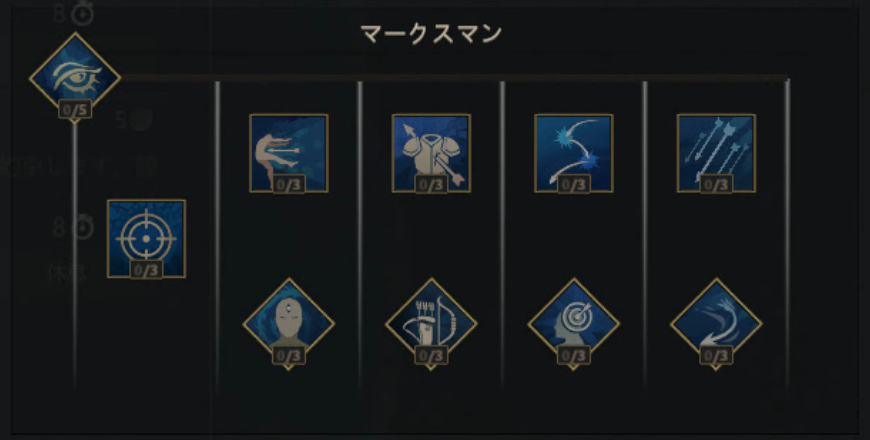Pick the ricocheting arrow skill icon

574,153
